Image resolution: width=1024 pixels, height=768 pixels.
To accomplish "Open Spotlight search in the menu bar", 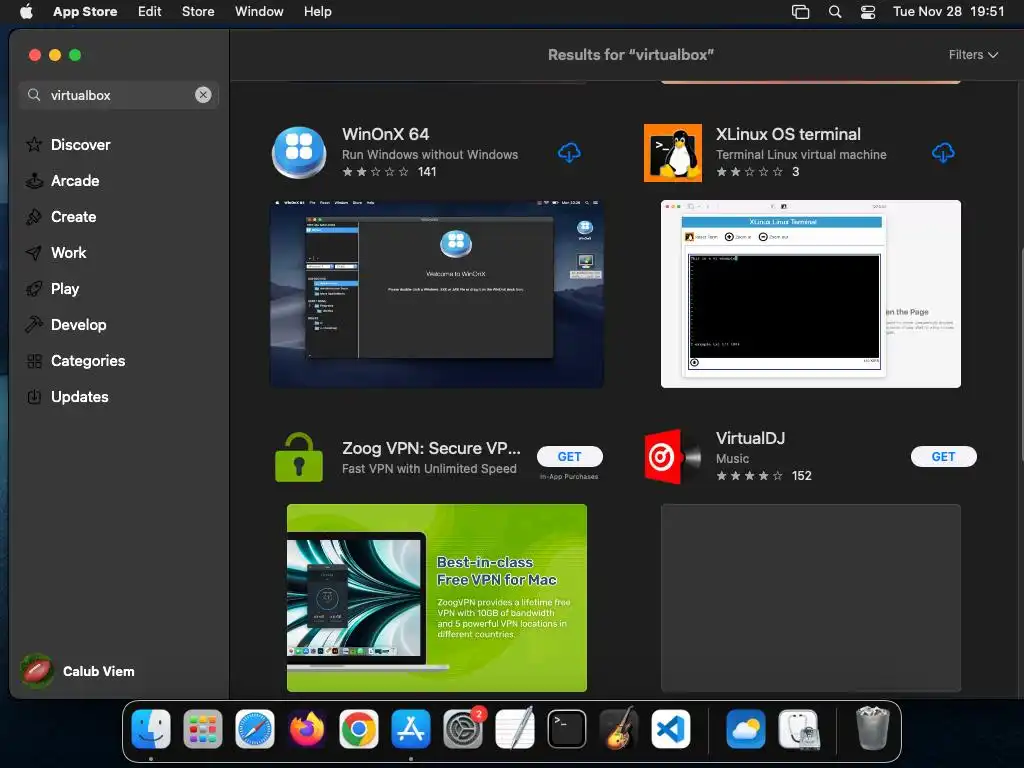I will tap(835, 11).
